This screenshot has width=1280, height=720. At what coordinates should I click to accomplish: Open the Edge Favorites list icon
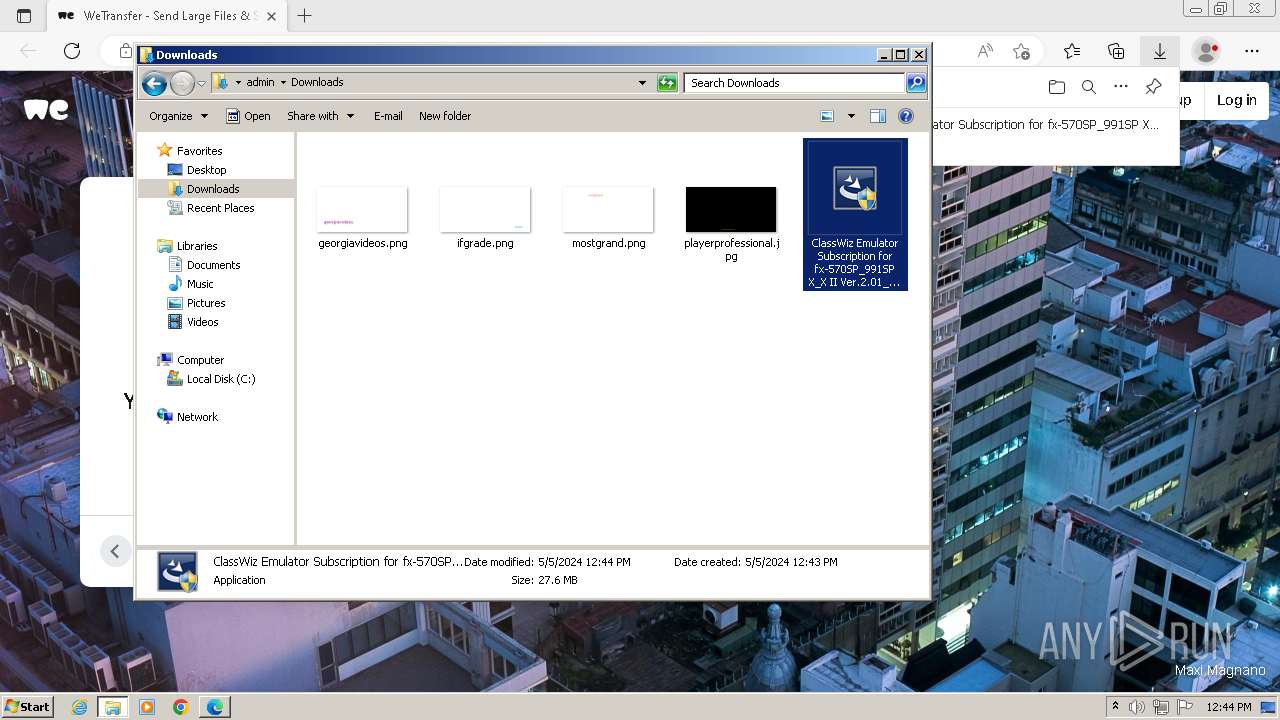[x=1072, y=51]
